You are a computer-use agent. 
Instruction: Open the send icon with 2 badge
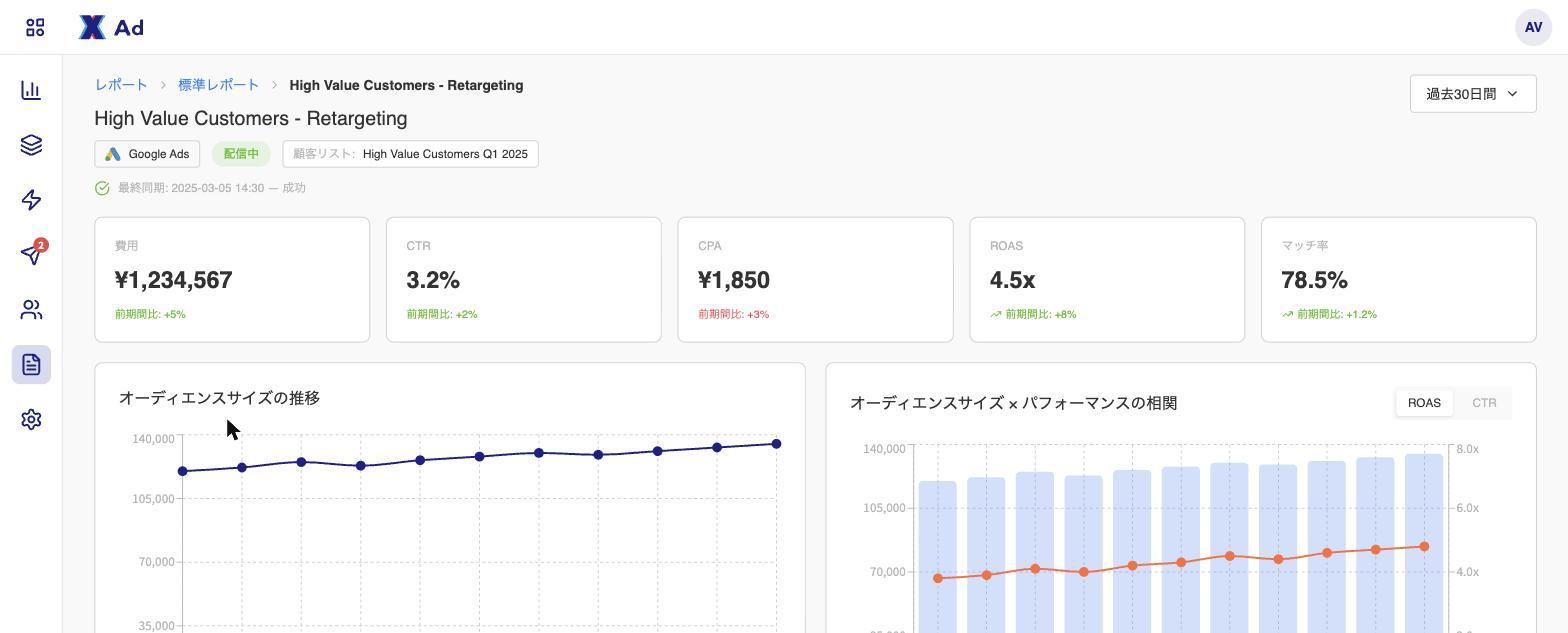click(31, 254)
